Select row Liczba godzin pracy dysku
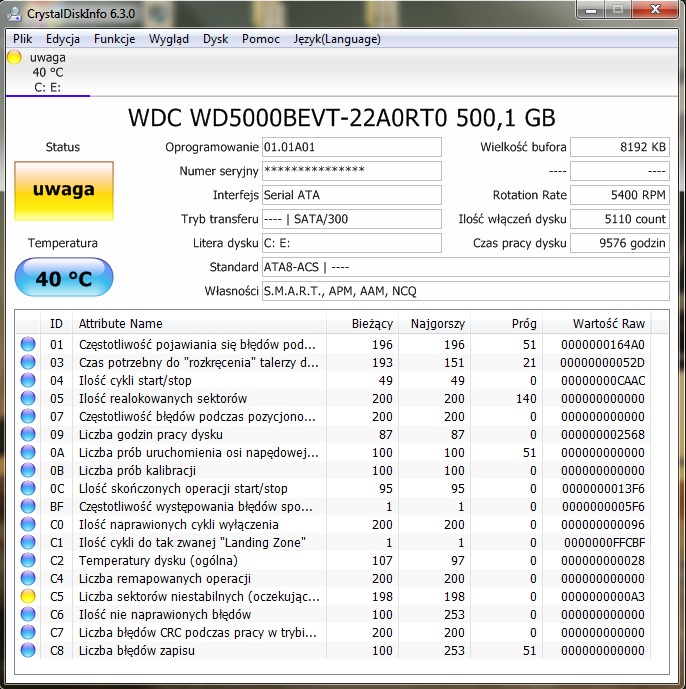This screenshot has height=689, width=686. (334, 434)
